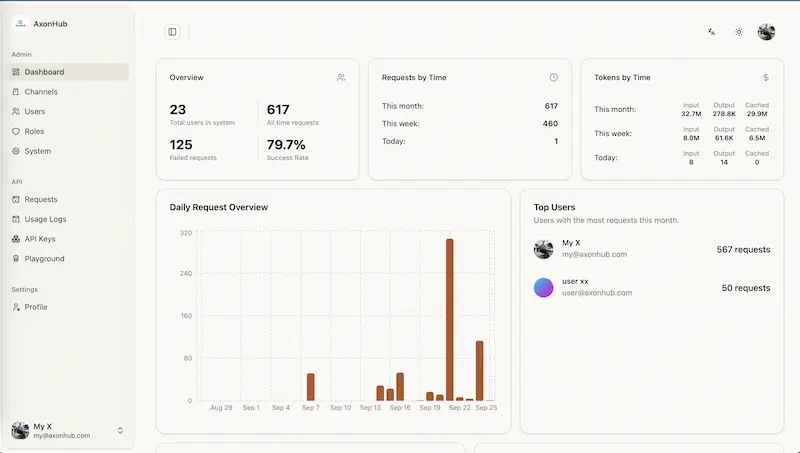Click the 617 all time requests figure
Image resolution: width=800 pixels, height=453 pixels.
point(278,110)
